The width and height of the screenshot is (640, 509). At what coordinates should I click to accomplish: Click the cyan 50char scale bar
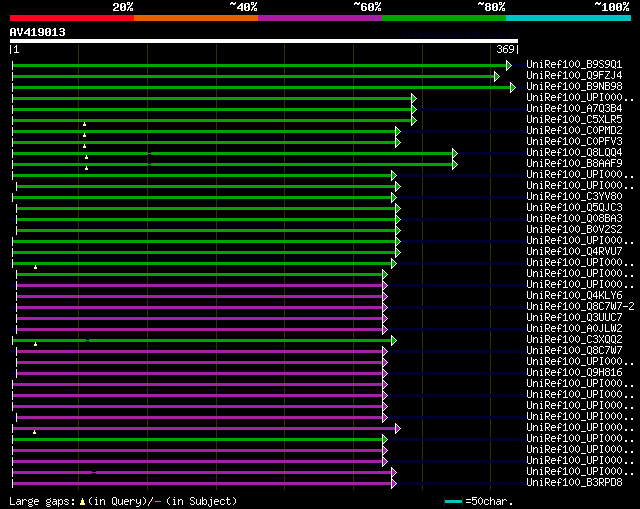pyautogui.click(x=453, y=501)
